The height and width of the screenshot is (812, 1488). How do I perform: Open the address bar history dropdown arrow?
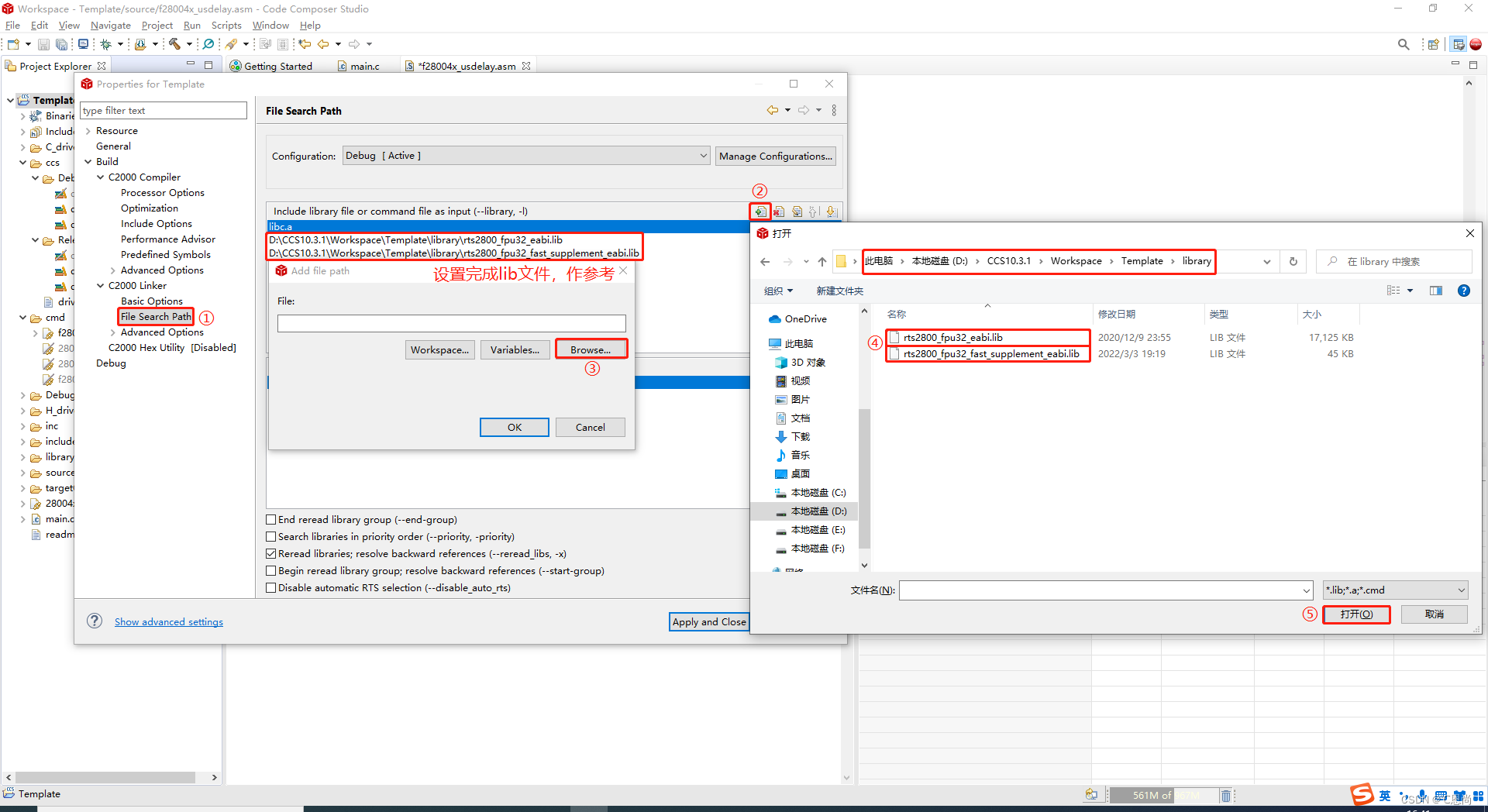pos(1267,262)
